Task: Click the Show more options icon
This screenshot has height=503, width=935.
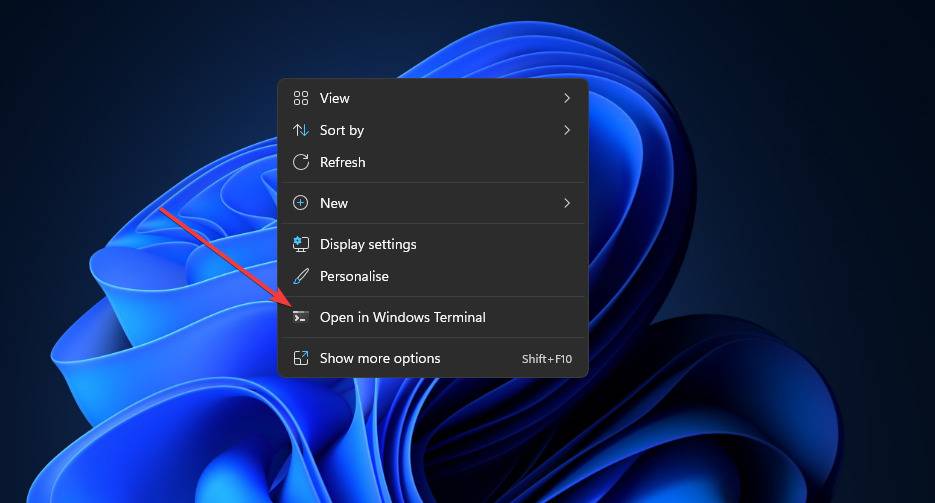Action: (x=301, y=358)
